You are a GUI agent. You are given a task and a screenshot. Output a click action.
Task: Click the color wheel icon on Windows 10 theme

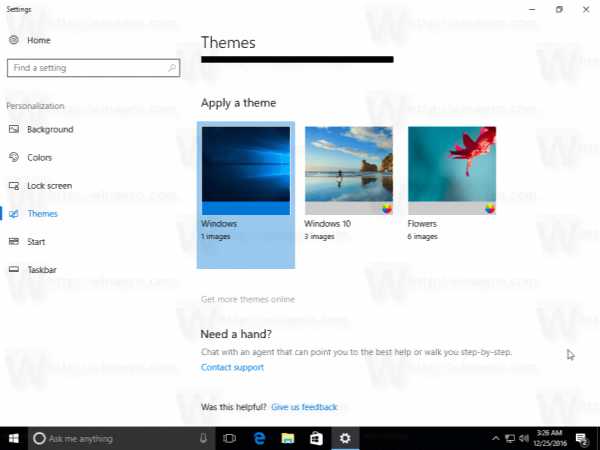pos(386,209)
